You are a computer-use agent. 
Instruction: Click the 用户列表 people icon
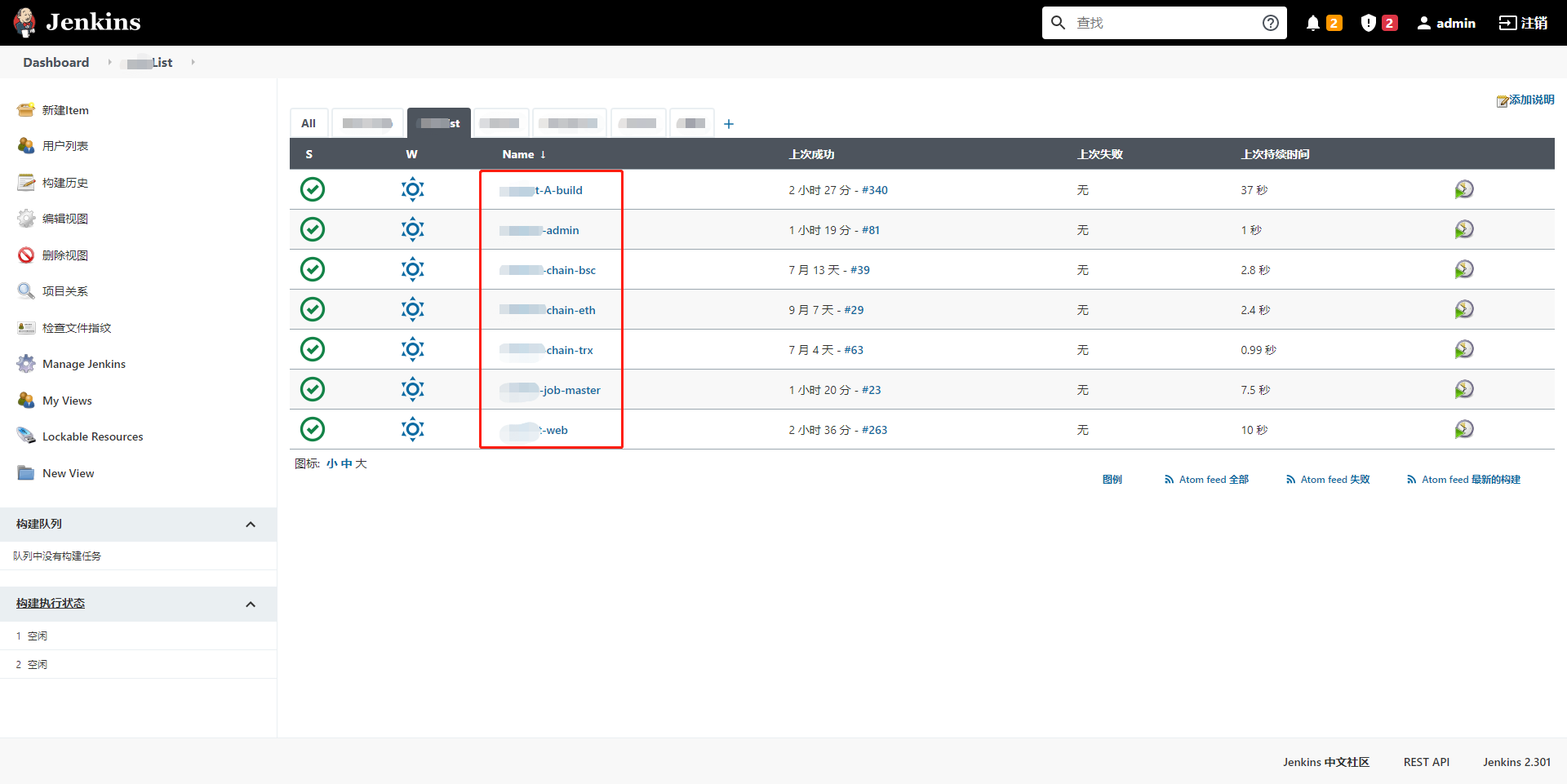[x=26, y=146]
